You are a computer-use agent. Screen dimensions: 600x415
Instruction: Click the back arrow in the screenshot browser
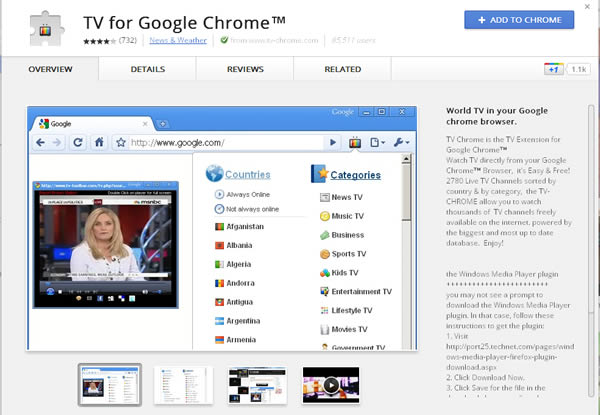click(x=40, y=143)
